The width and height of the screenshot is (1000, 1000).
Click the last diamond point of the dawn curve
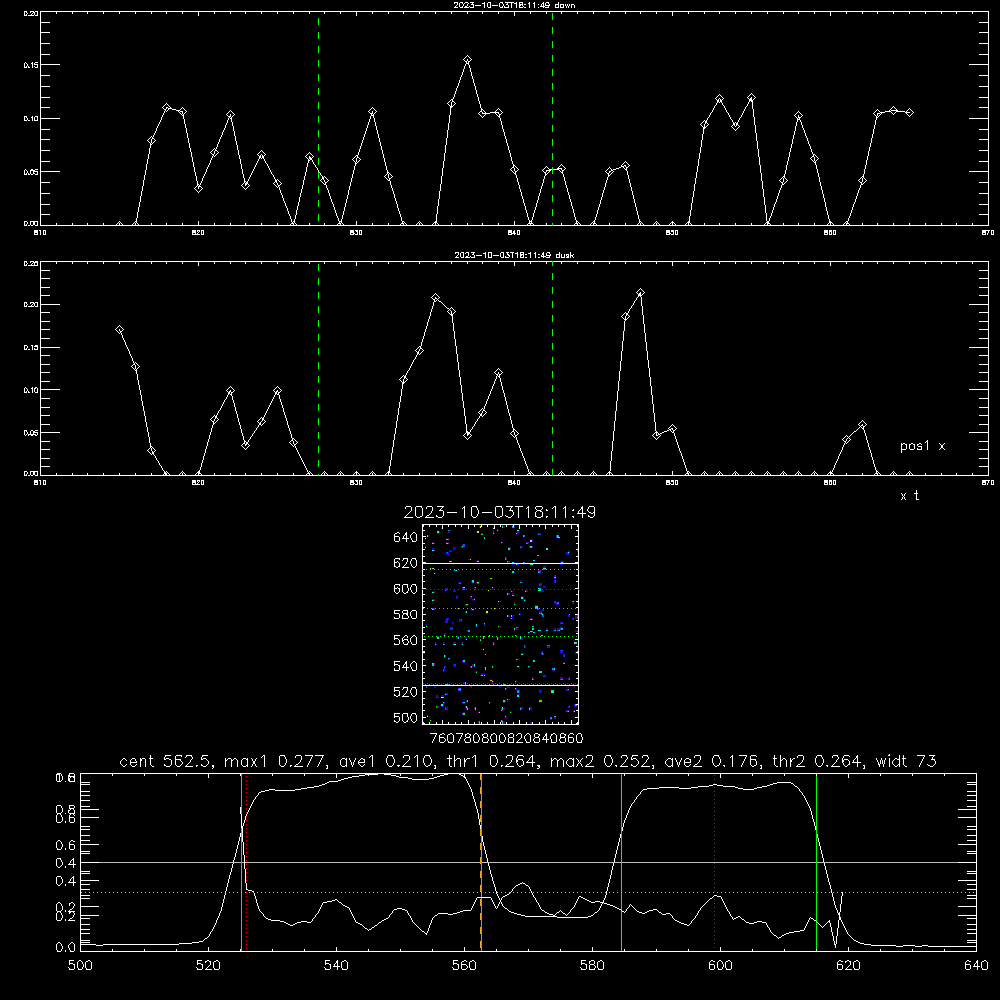[x=909, y=112]
